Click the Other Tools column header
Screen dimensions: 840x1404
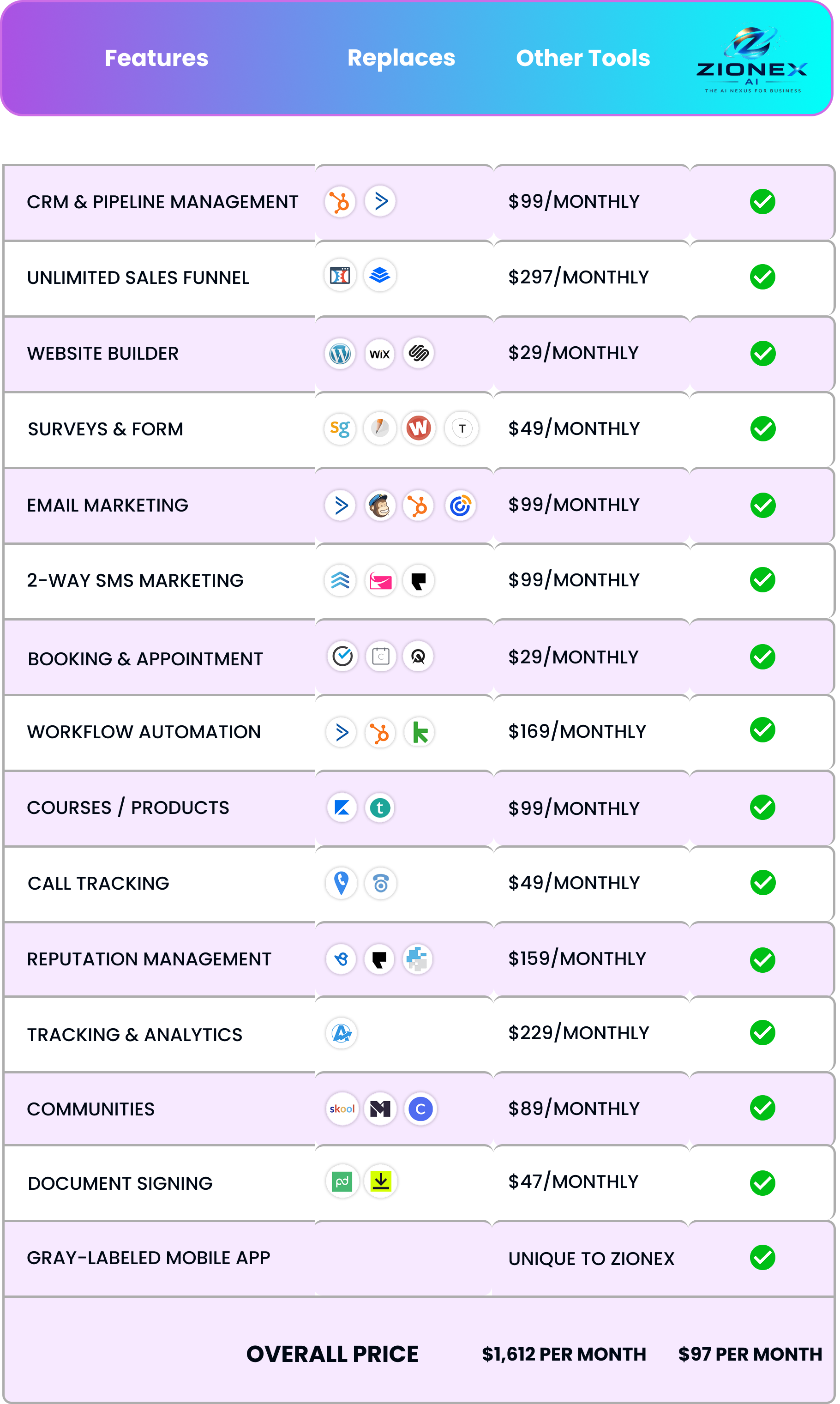click(x=583, y=58)
